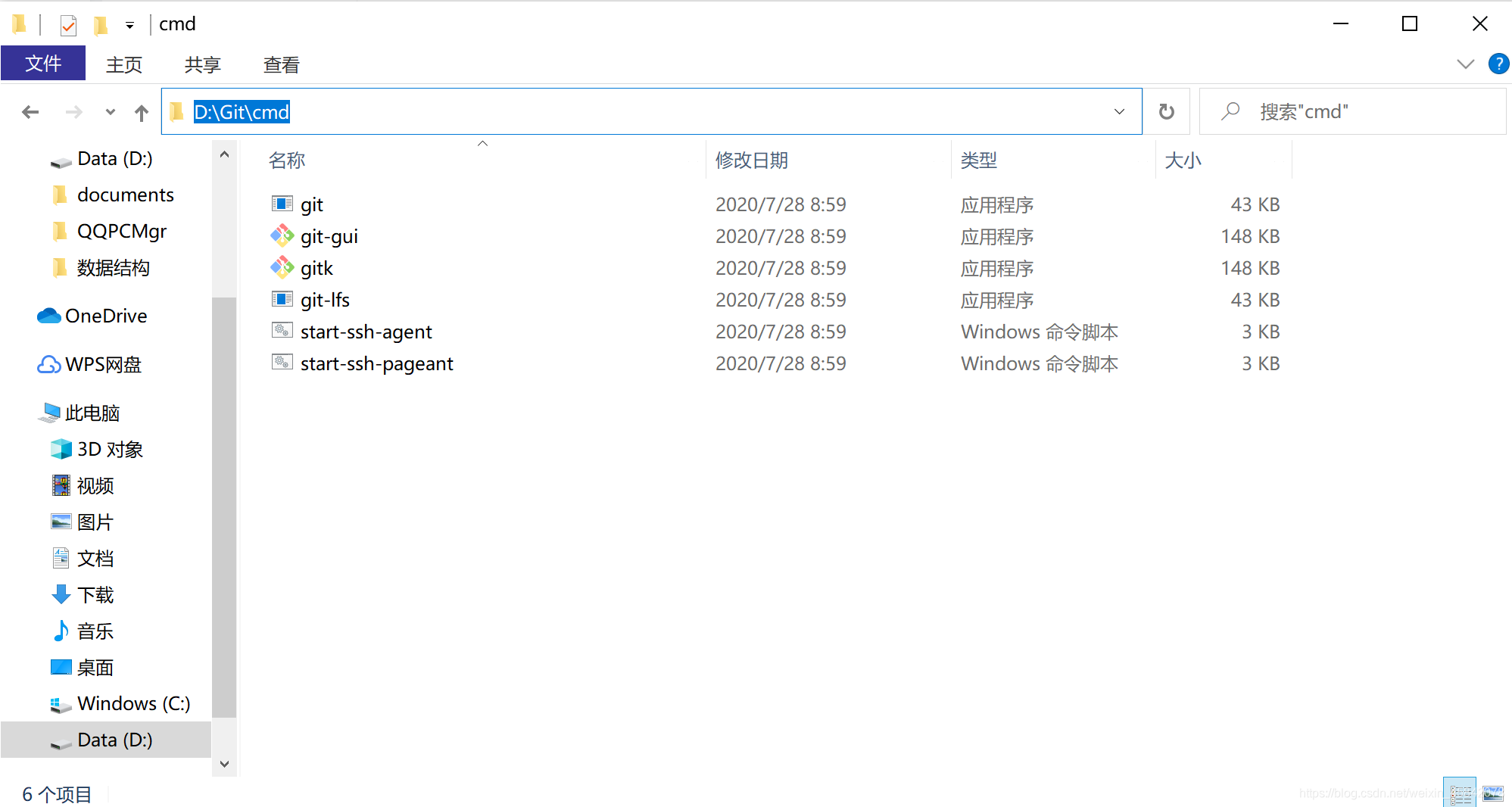Click the navigation pane scrollbar thumb

(224, 506)
